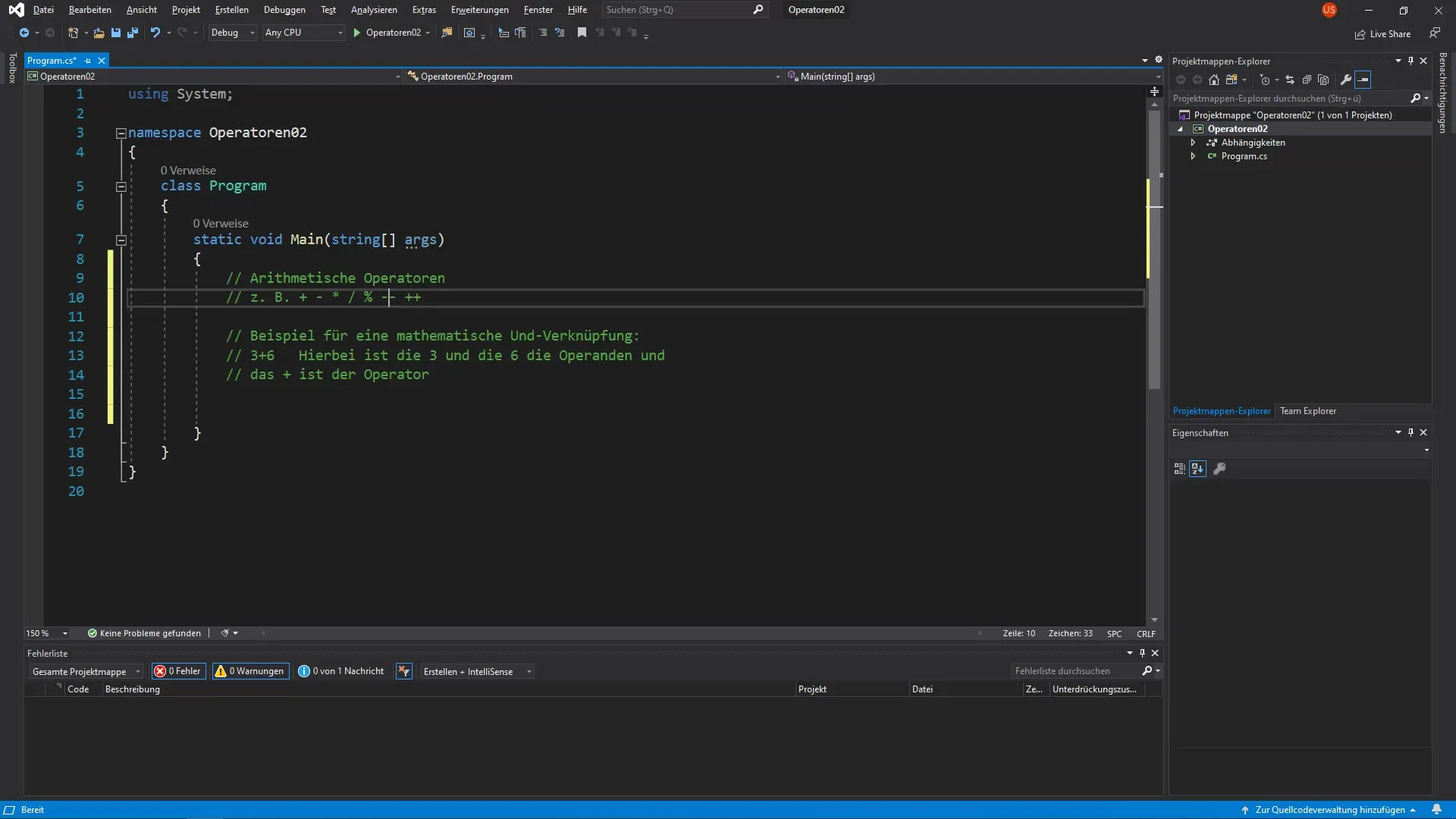
Task: Click the search magnifier in Fehlerliste
Action: pyautogui.click(x=1147, y=670)
